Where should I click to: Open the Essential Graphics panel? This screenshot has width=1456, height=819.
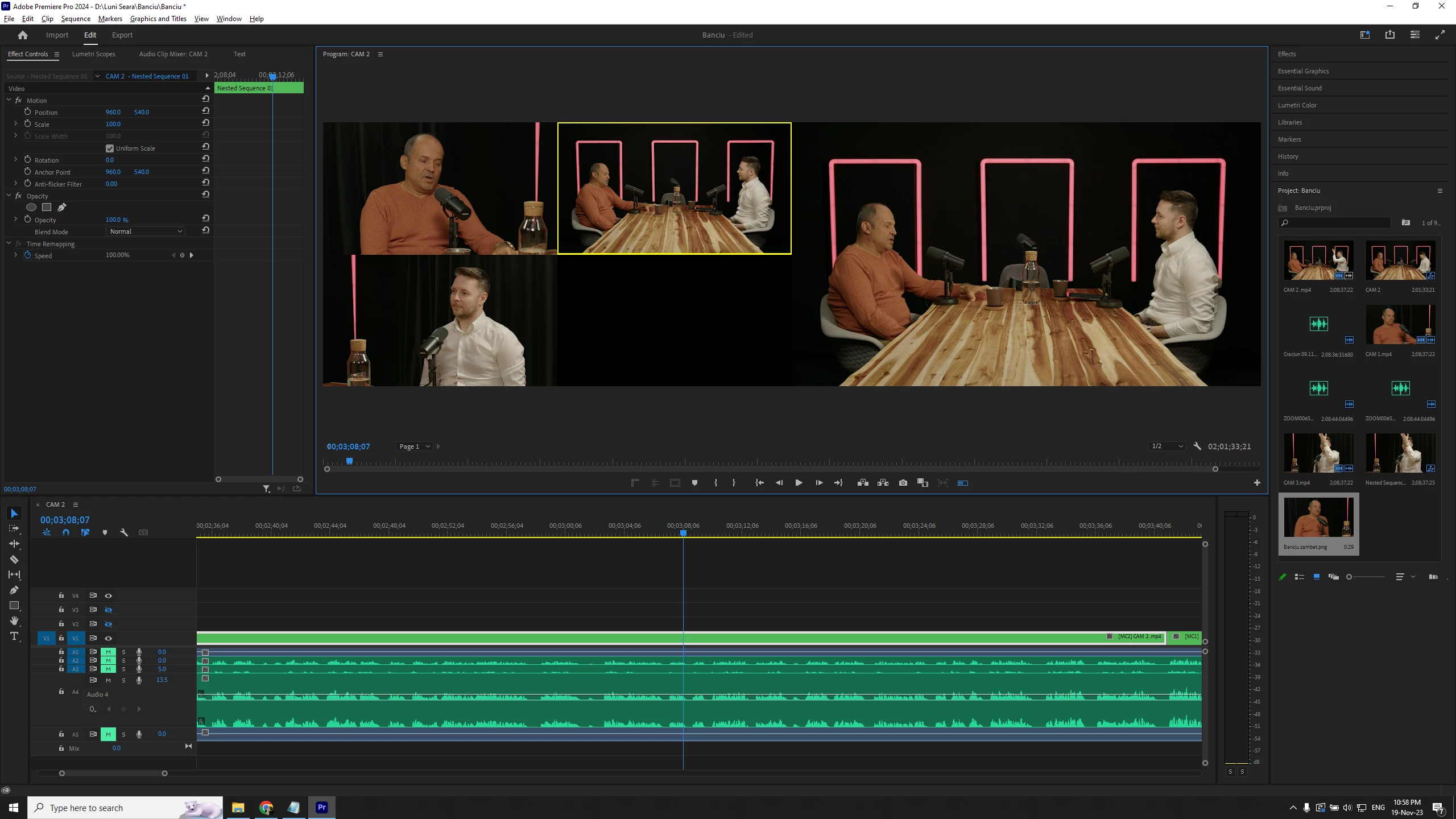(x=1303, y=71)
